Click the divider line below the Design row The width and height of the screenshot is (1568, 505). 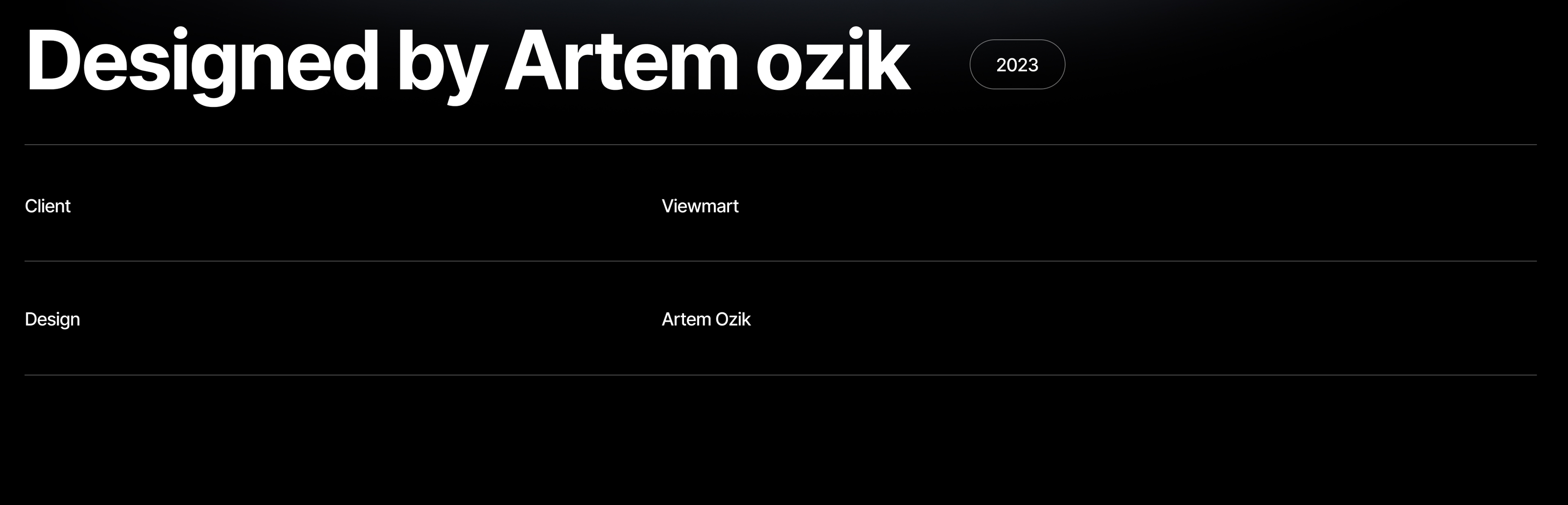point(781,375)
